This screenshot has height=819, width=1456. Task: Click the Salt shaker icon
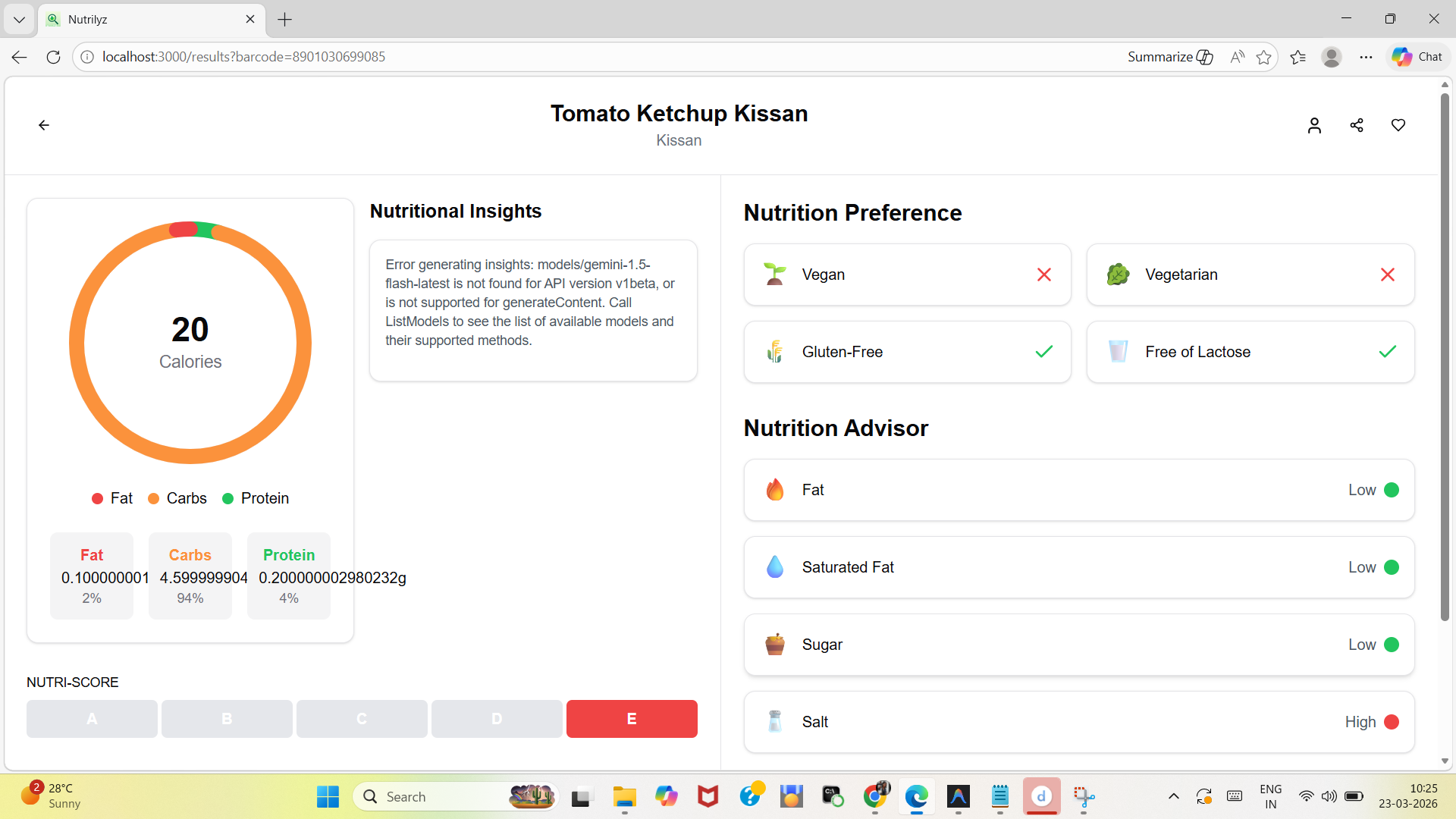tap(774, 721)
